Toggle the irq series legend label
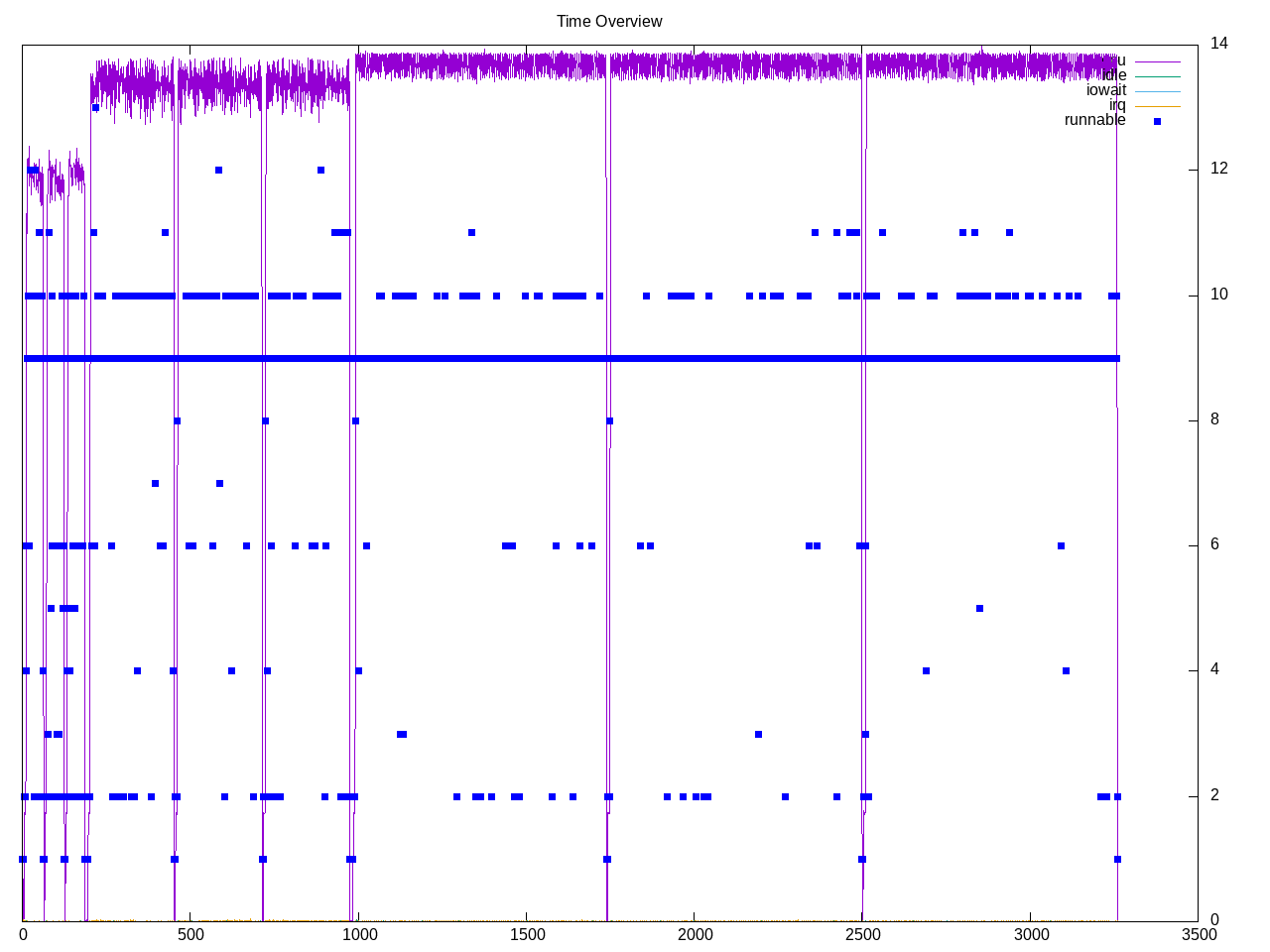This screenshot has width=1270, height=952. [1117, 105]
